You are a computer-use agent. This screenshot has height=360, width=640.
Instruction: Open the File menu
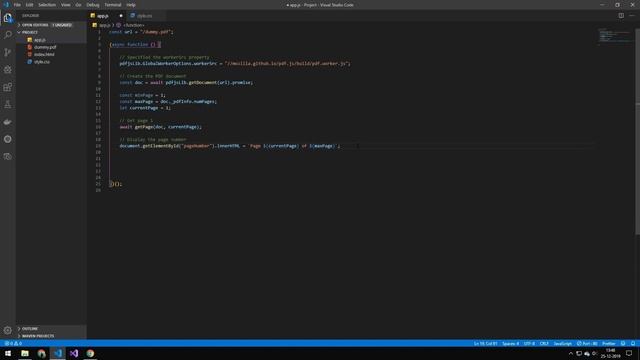17,5
